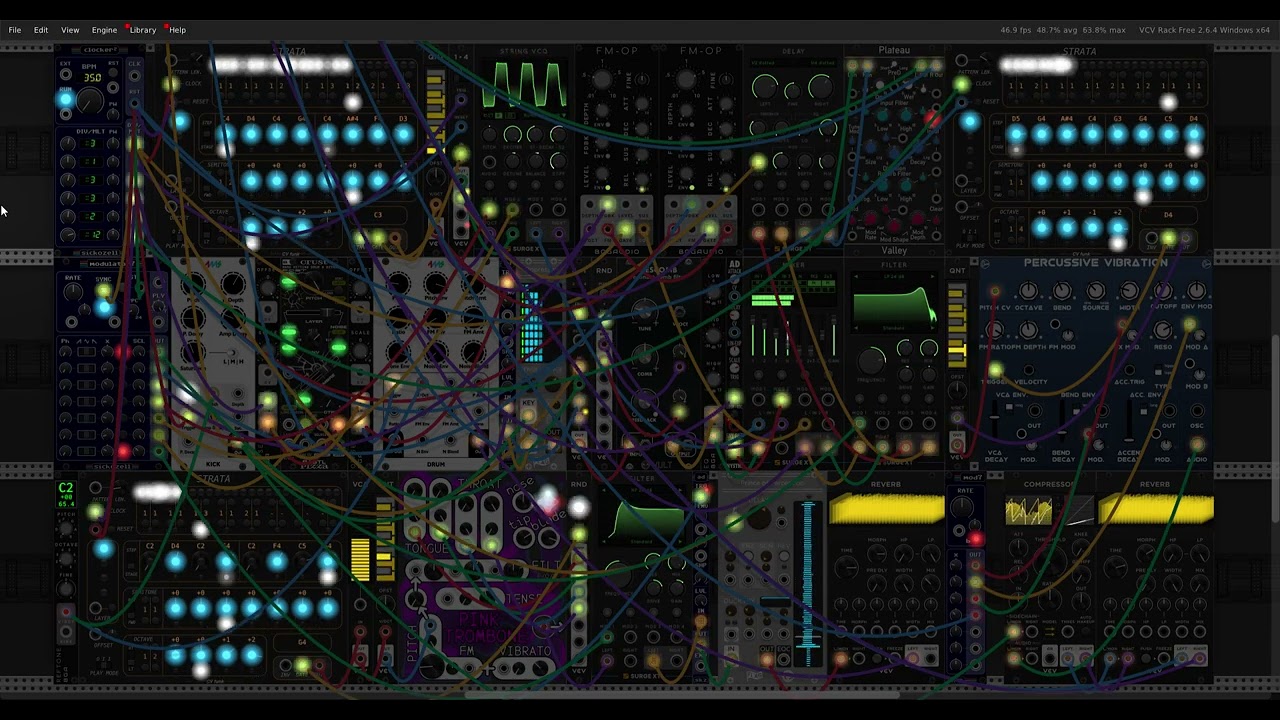
Task: Open the Engine menu
Action: [104, 30]
